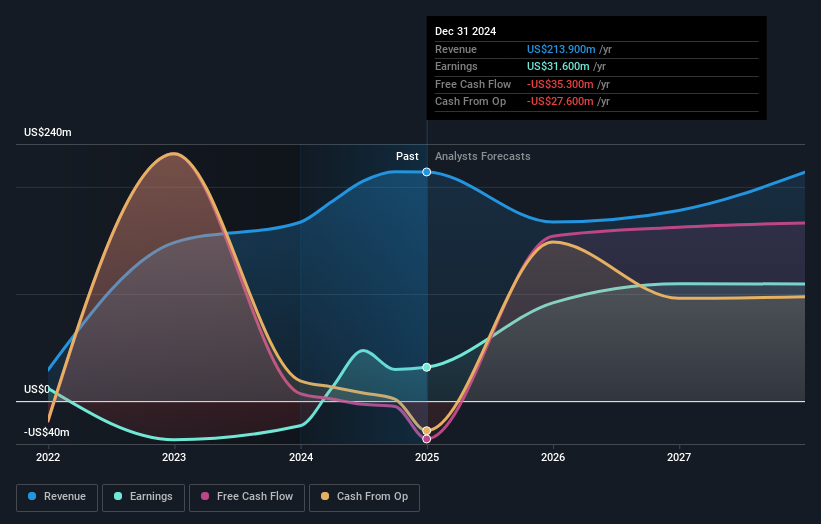
Task: Click the -US$40m y-axis label
Action: pyautogui.click(x=47, y=432)
